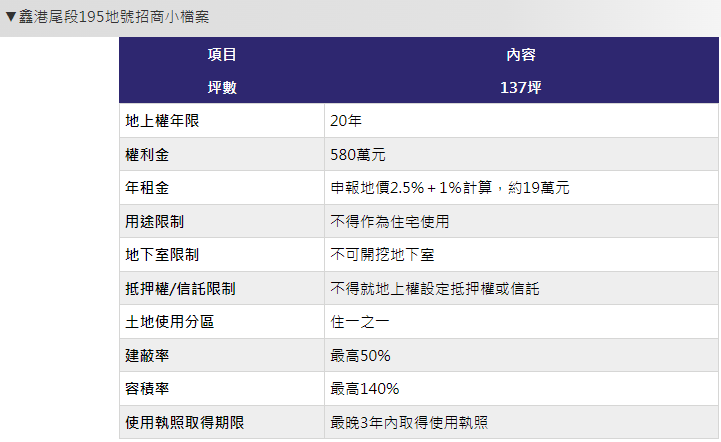This screenshot has height=442, width=721.
Task: Click the 地下室限制 row label
Action: click(162, 254)
